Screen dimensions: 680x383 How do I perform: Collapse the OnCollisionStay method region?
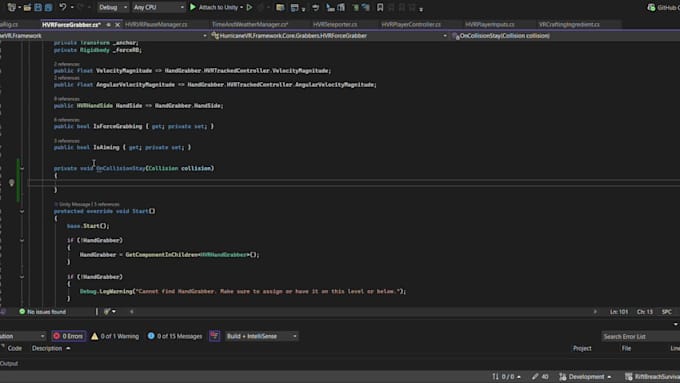pos(22,168)
